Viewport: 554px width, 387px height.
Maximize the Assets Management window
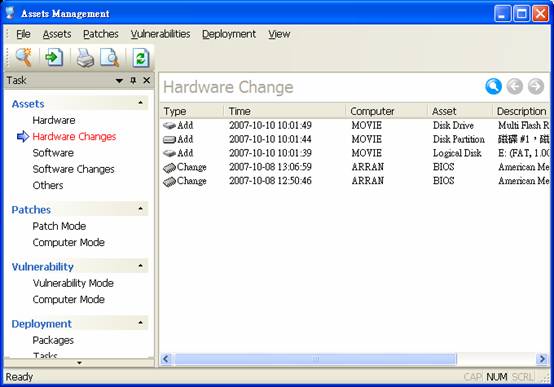coord(521,14)
